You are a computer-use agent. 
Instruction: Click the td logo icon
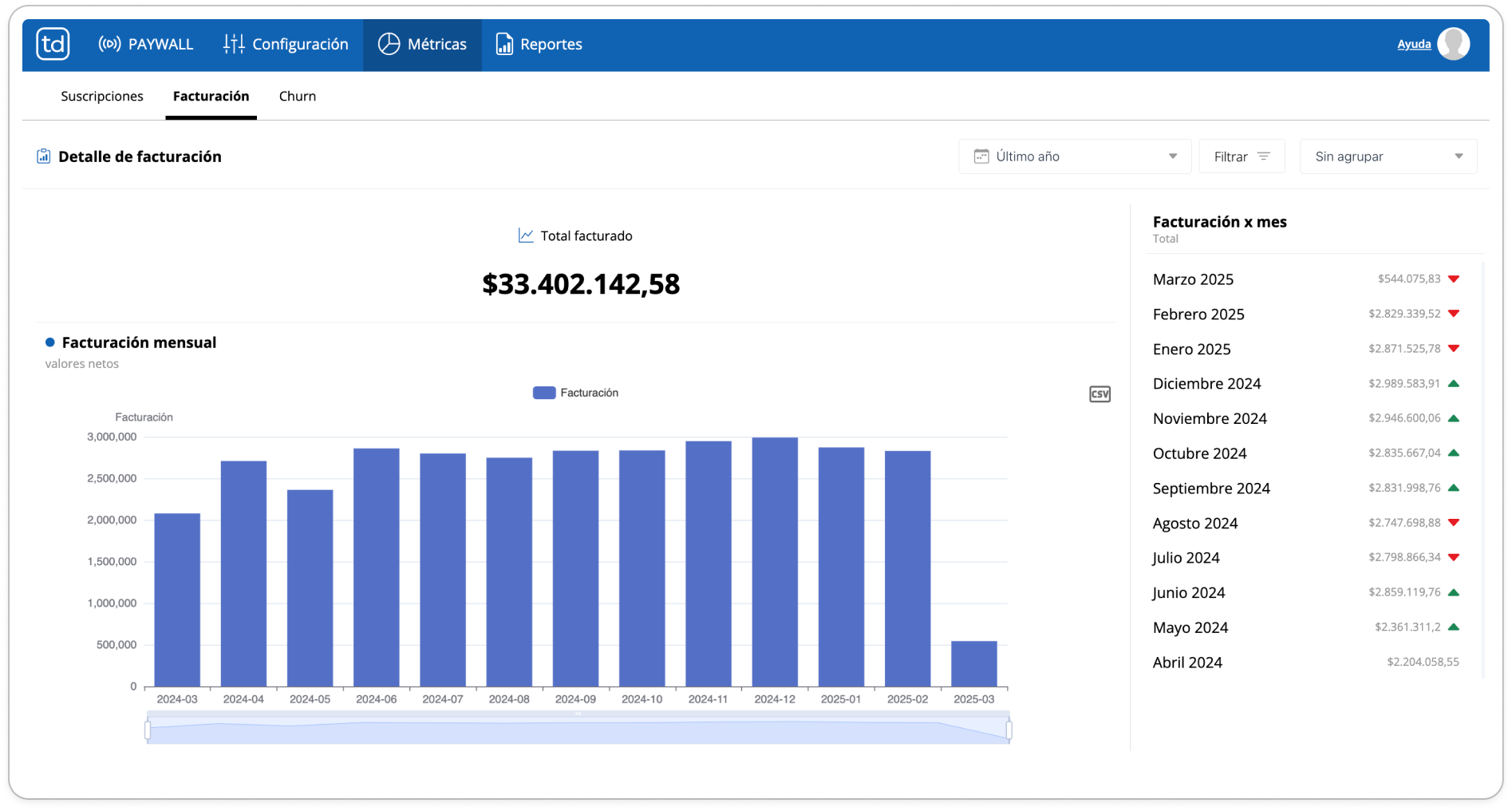[x=53, y=44]
